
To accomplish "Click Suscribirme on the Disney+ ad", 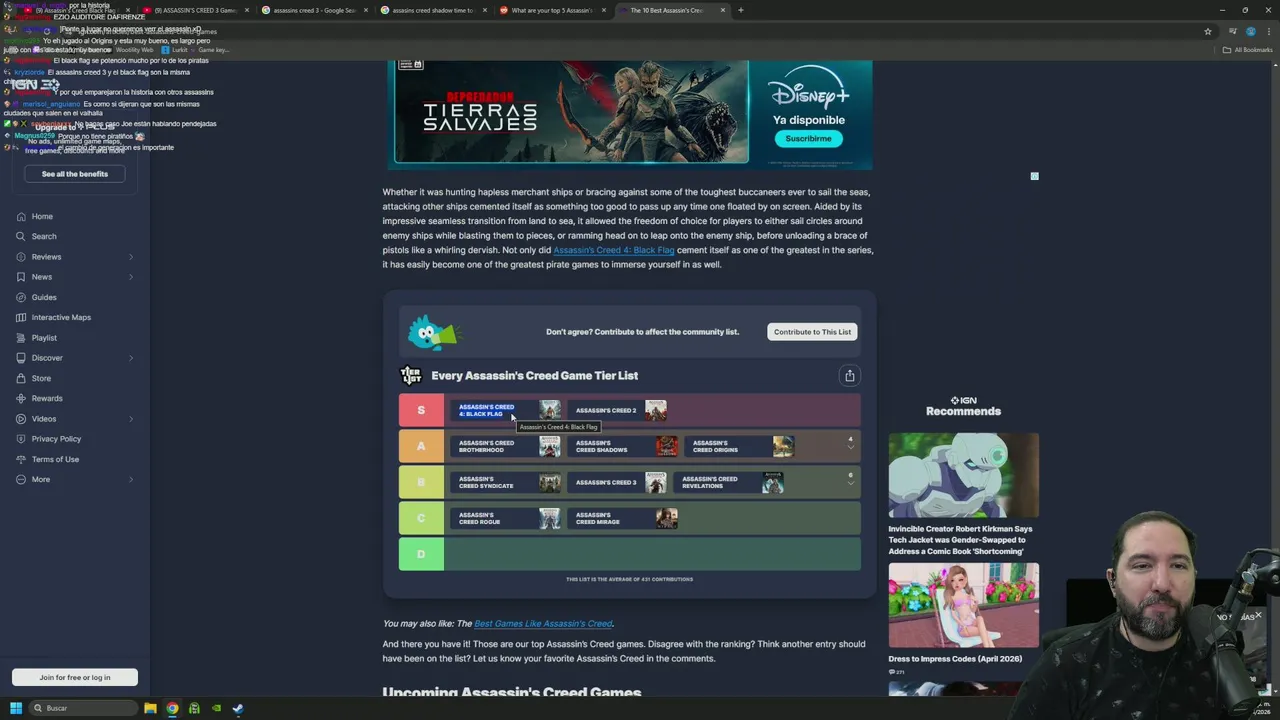I will [x=808, y=139].
